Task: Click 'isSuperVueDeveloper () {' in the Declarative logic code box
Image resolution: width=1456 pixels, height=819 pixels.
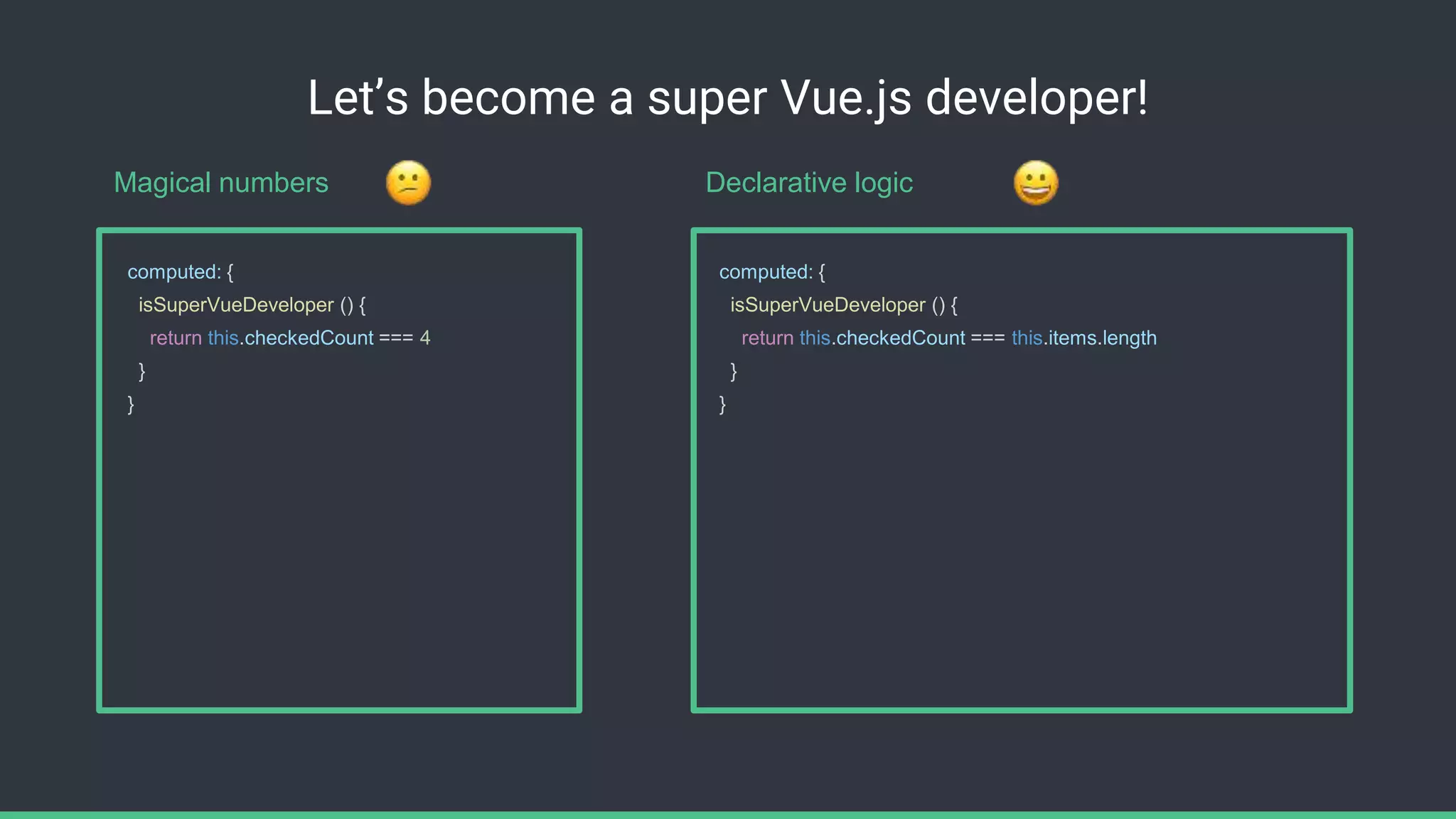Action: [x=844, y=305]
